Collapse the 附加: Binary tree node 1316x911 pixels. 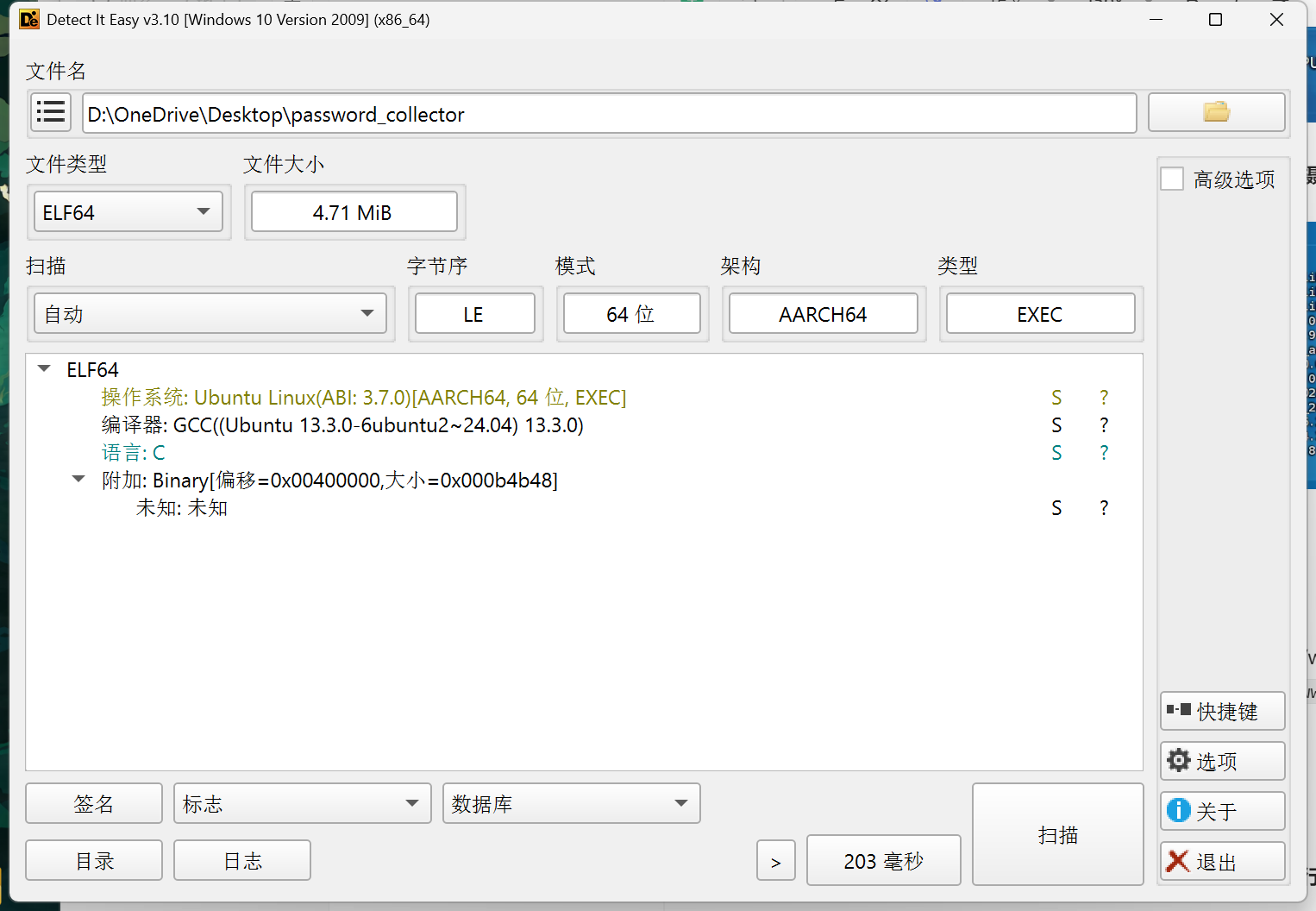click(x=78, y=480)
